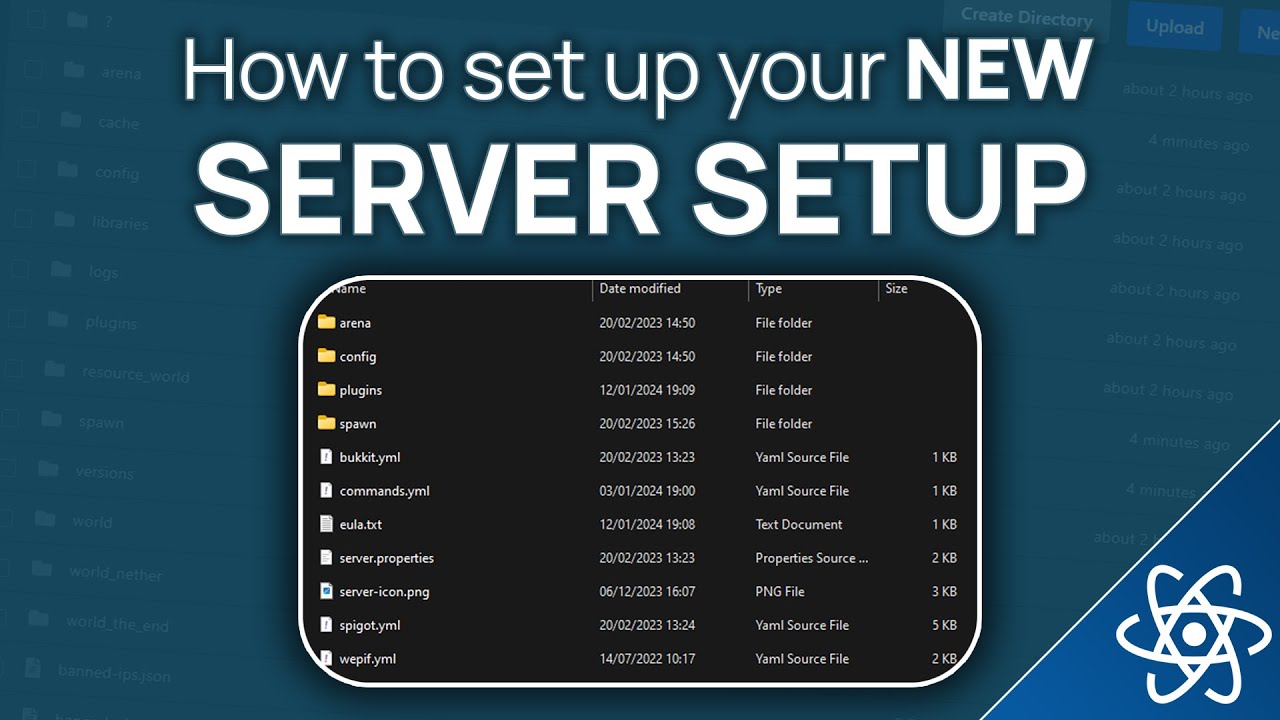Click the Text Document type in the eula.txt row
Viewport: 1280px width, 720px height.
(x=799, y=524)
